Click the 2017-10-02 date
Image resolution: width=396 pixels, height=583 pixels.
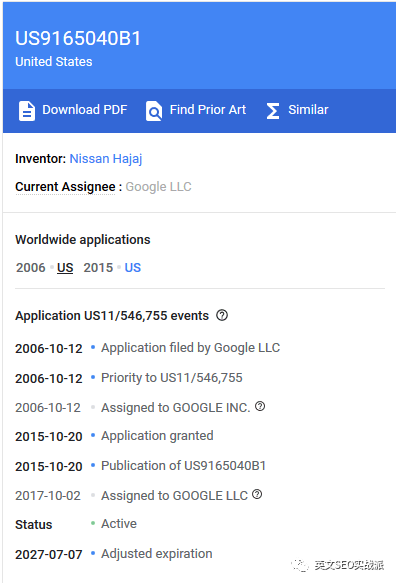pyautogui.click(x=48, y=496)
